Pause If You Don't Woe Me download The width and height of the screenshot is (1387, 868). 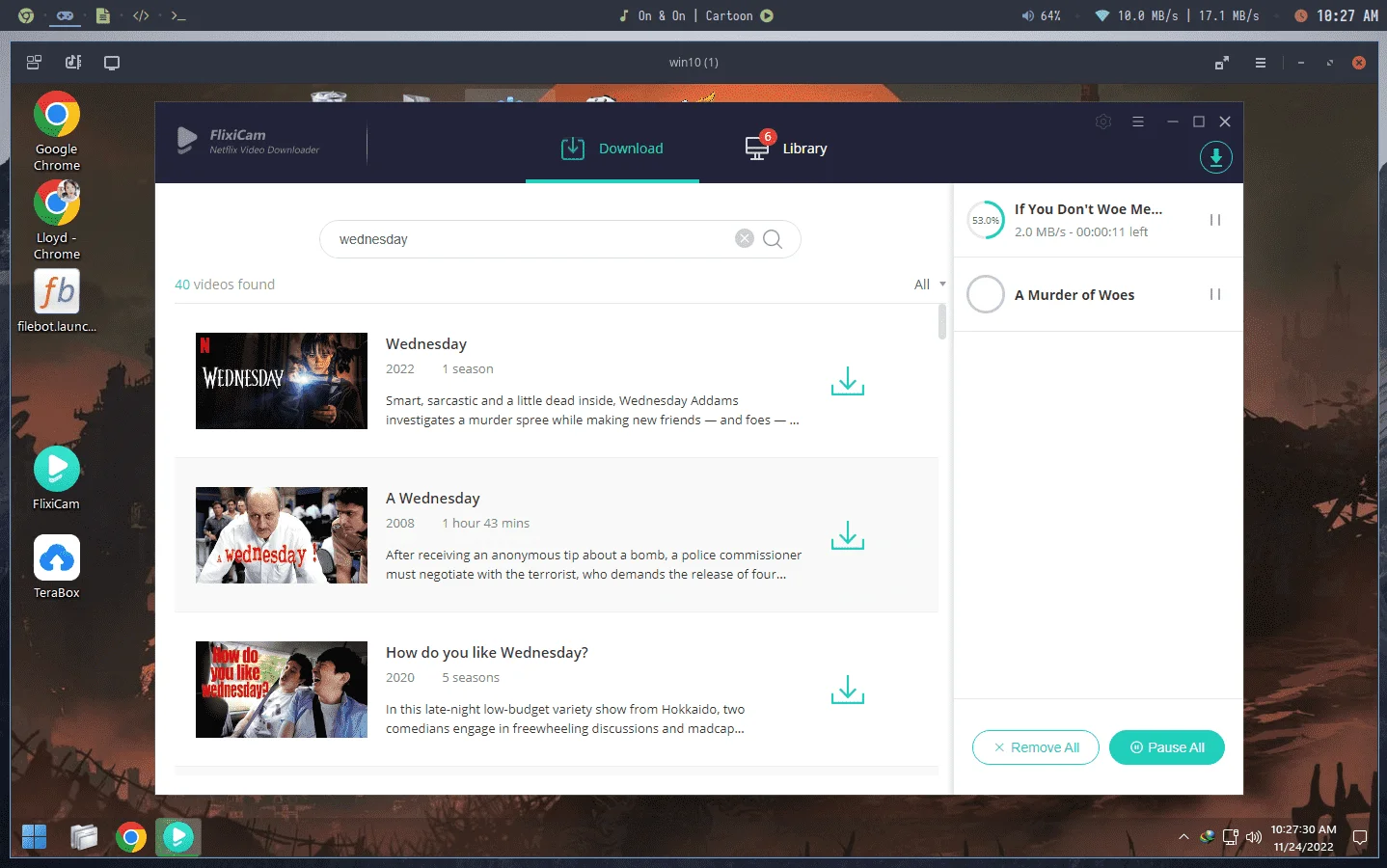point(1215,220)
